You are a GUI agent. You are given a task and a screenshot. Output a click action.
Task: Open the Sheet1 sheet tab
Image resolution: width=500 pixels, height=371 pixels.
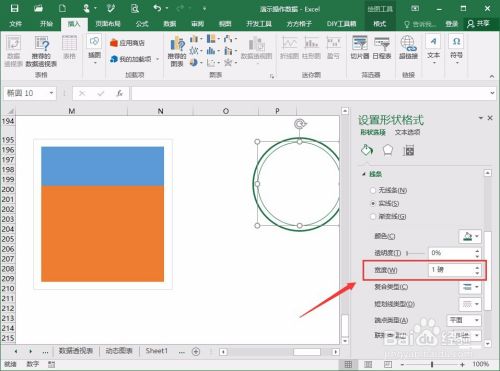[156, 351]
